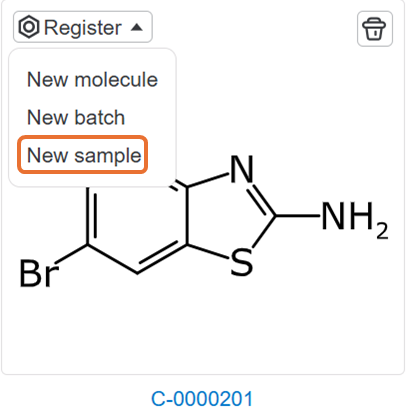Click the Br atom label in the structure

click(39, 273)
